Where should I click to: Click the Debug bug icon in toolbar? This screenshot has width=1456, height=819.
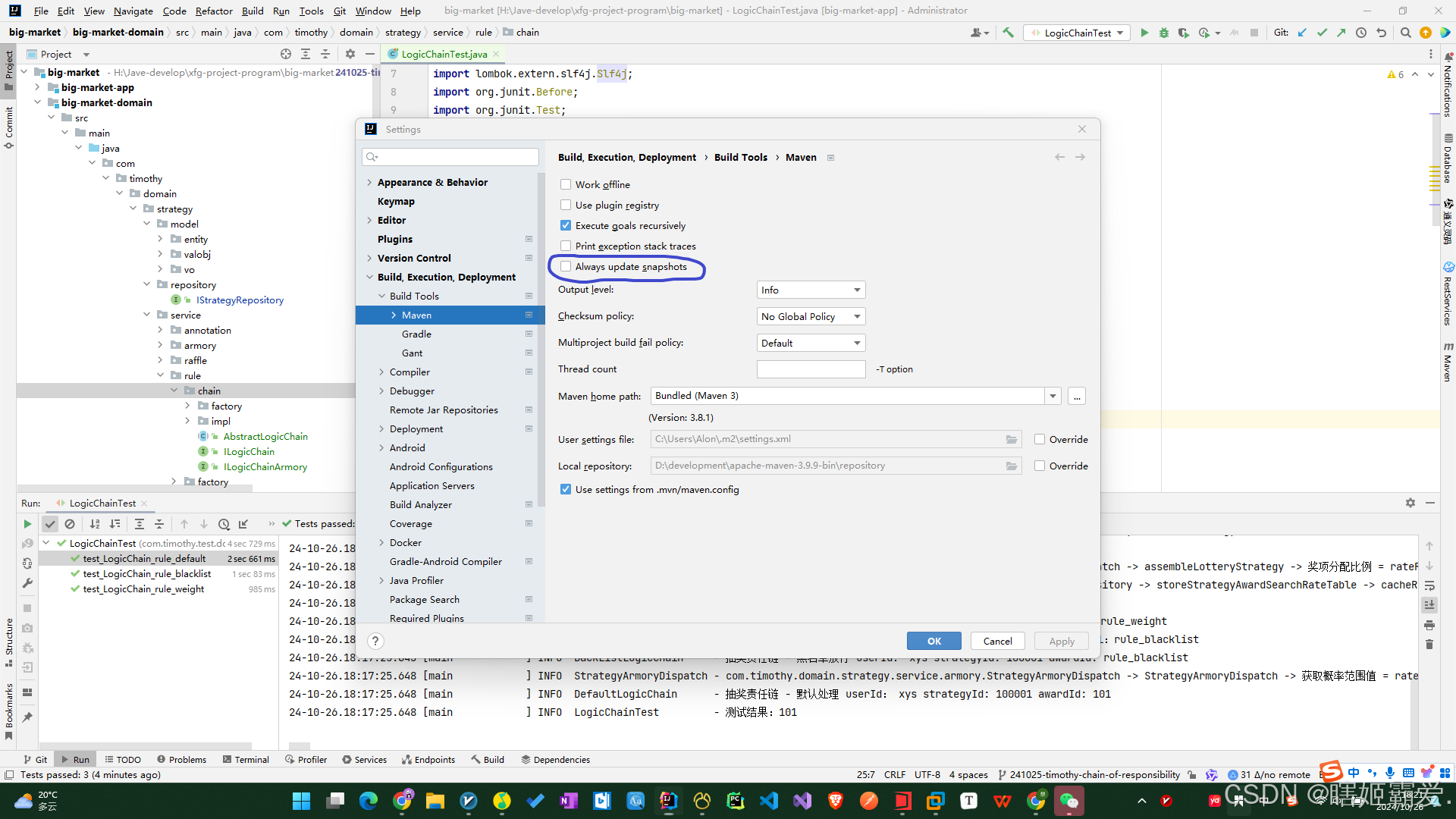click(1163, 33)
